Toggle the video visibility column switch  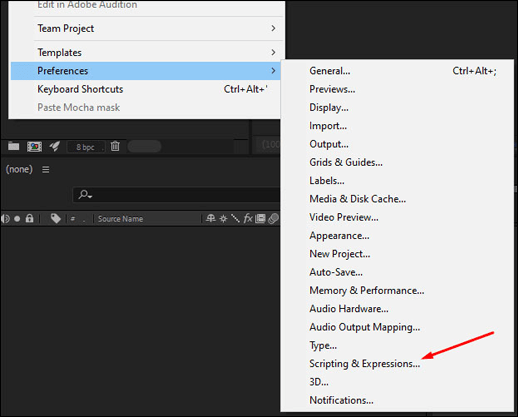coord(5,219)
